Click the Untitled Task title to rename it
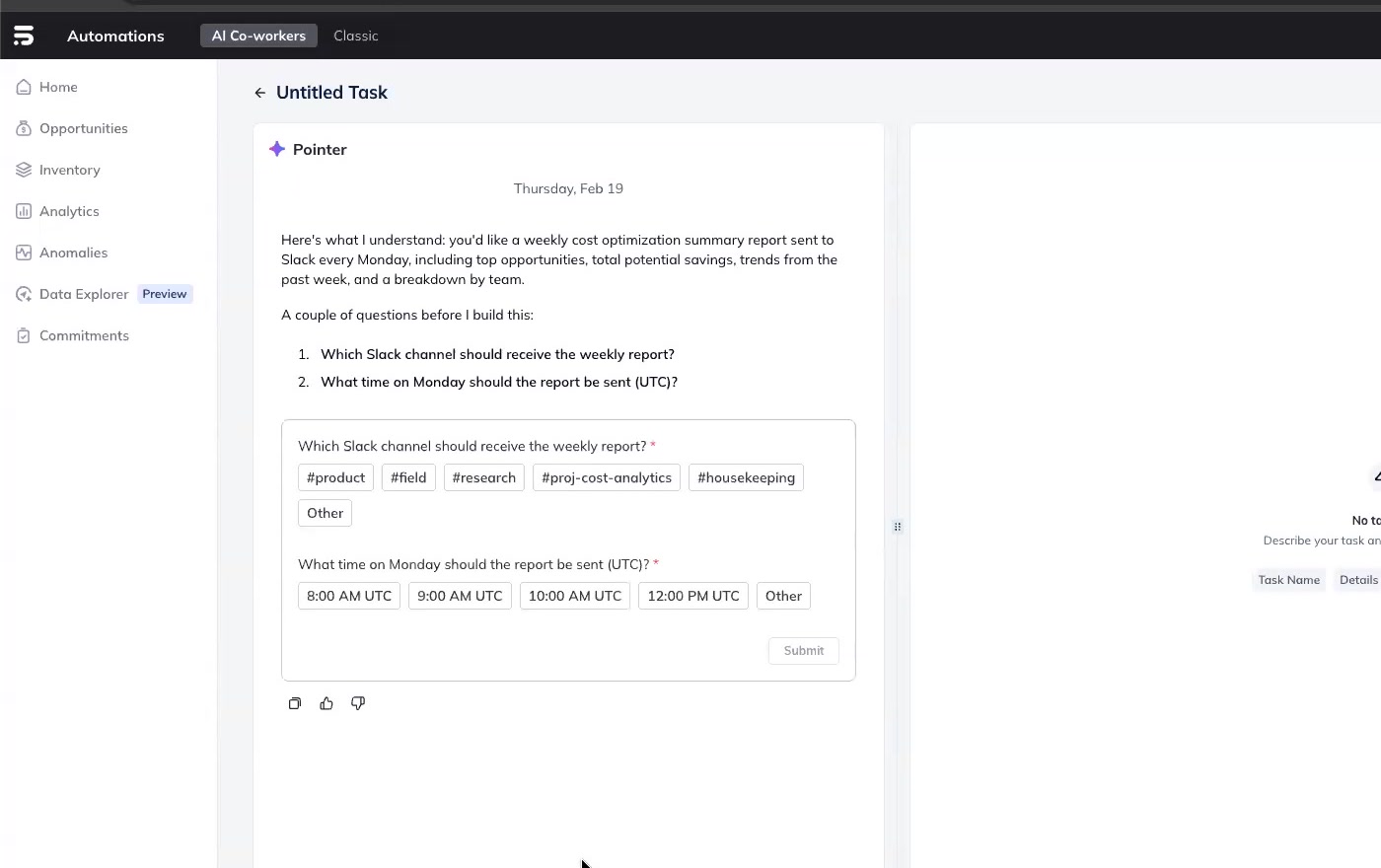Screen dimensions: 1381x868 coord(331,92)
